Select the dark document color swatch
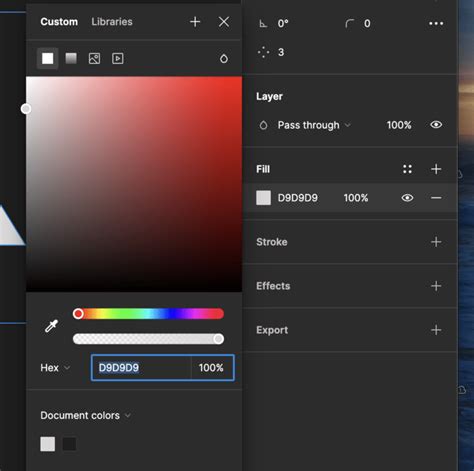The height and width of the screenshot is (471, 474). tap(69, 444)
